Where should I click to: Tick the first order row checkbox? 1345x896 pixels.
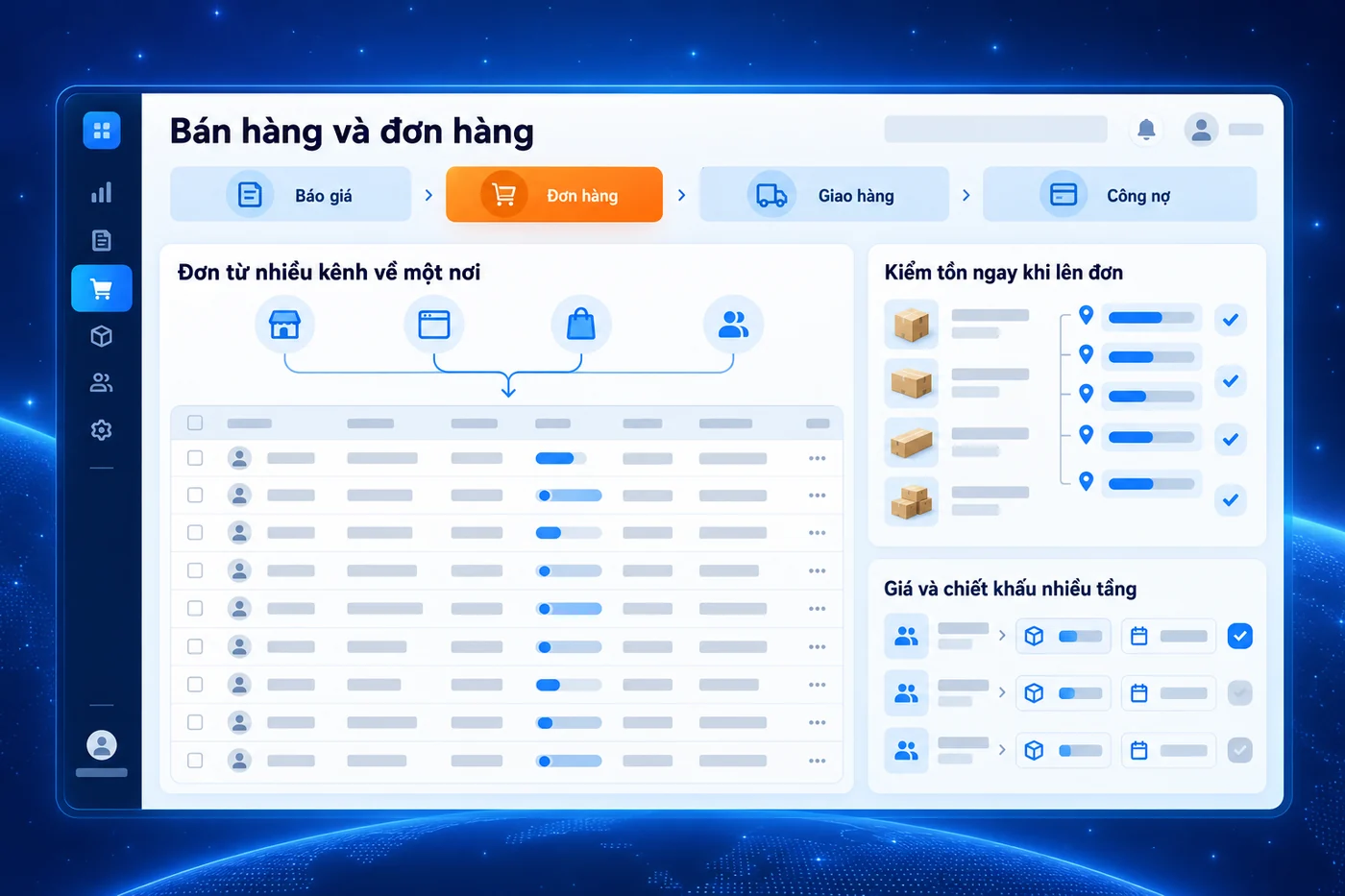pyautogui.click(x=195, y=458)
